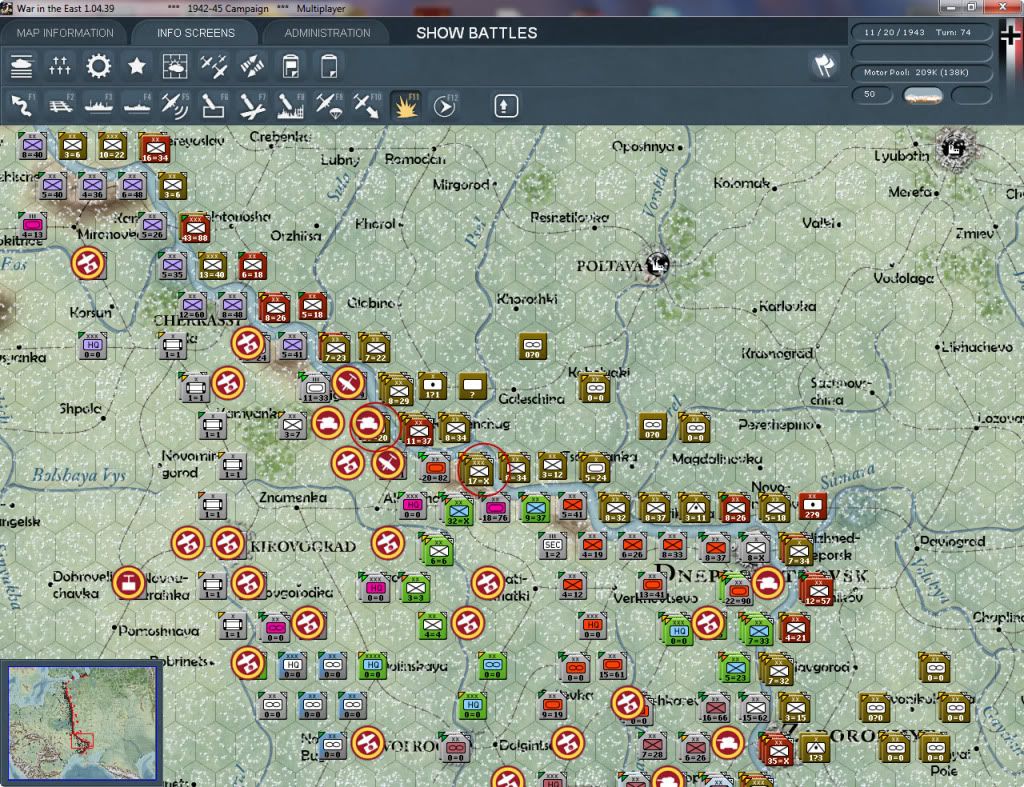Click the date and Turn 74 display

920,32
